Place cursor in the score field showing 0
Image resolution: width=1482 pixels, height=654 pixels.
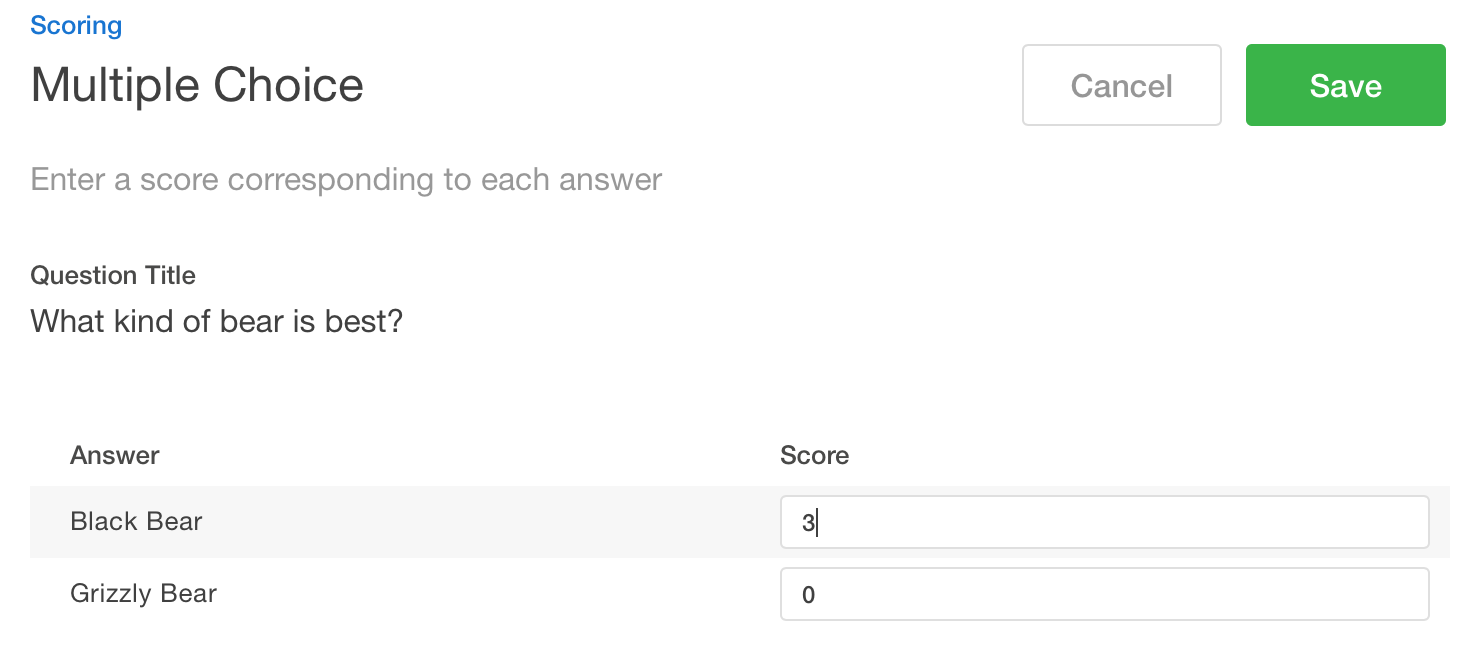[1104, 593]
